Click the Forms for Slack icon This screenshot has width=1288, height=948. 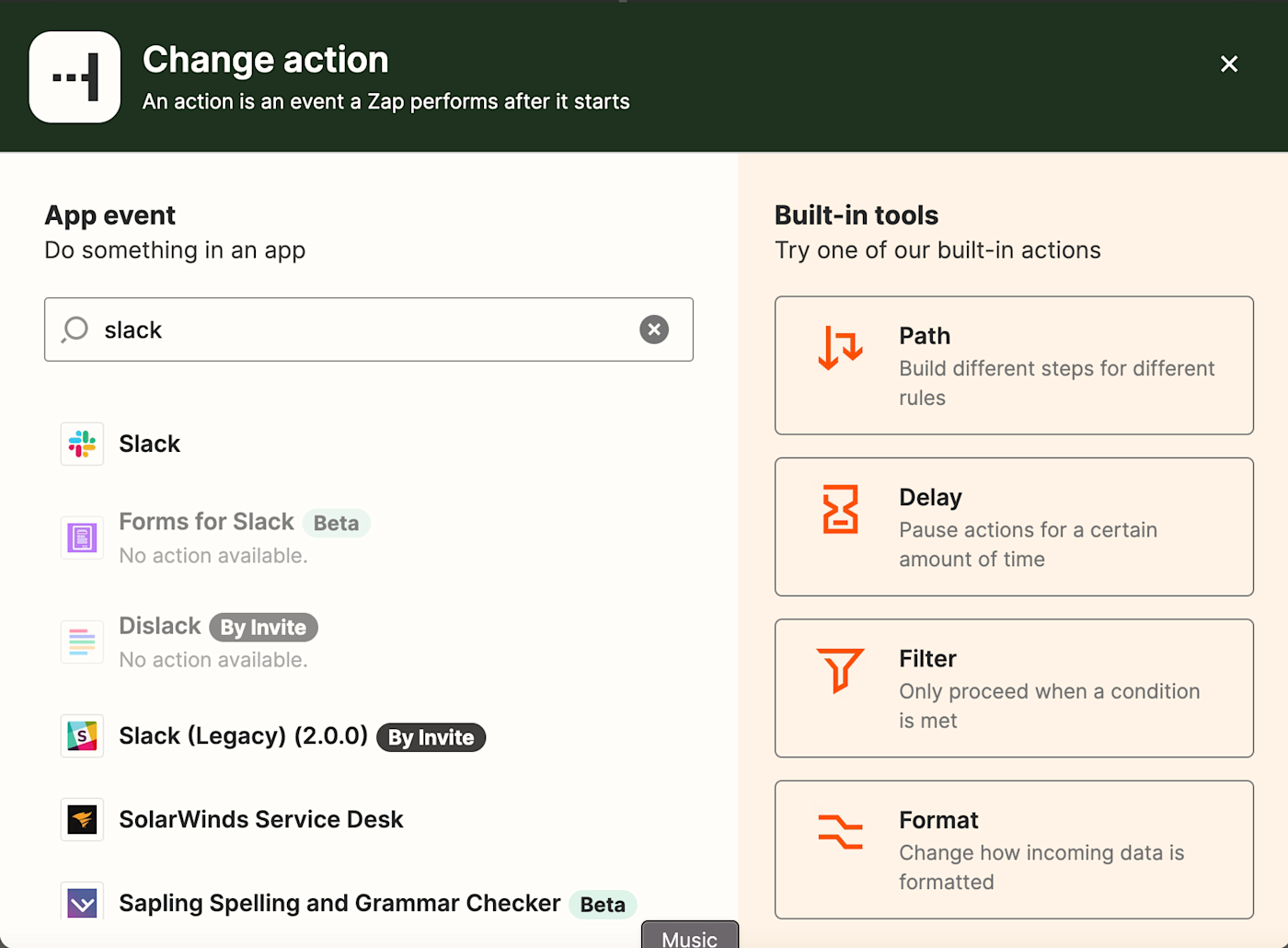[x=82, y=538]
